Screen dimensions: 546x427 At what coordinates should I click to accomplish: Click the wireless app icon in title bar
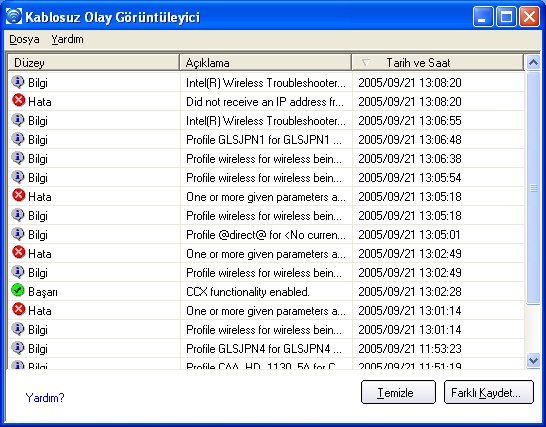point(14,16)
